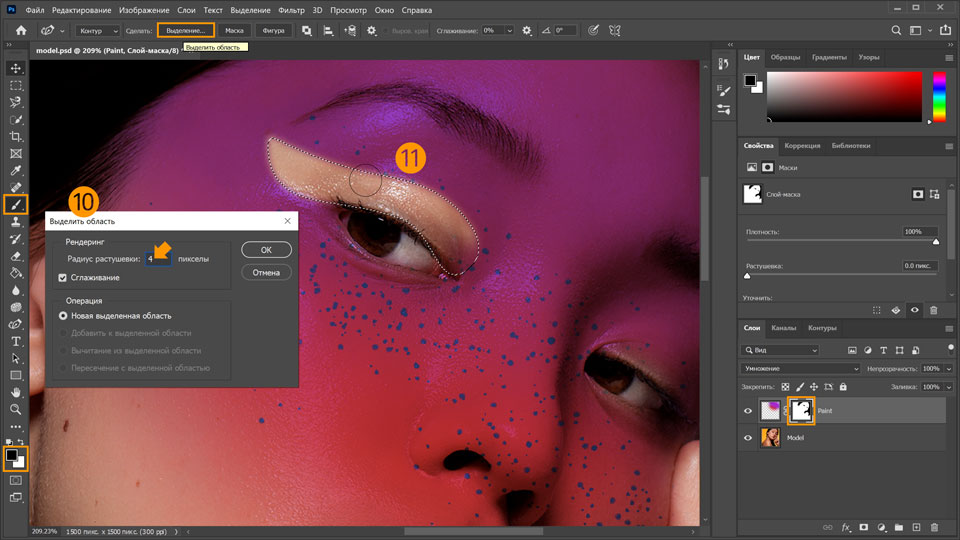Create a new layer in Layers panel
This screenshot has width=960, height=540.
click(x=916, y=527)
